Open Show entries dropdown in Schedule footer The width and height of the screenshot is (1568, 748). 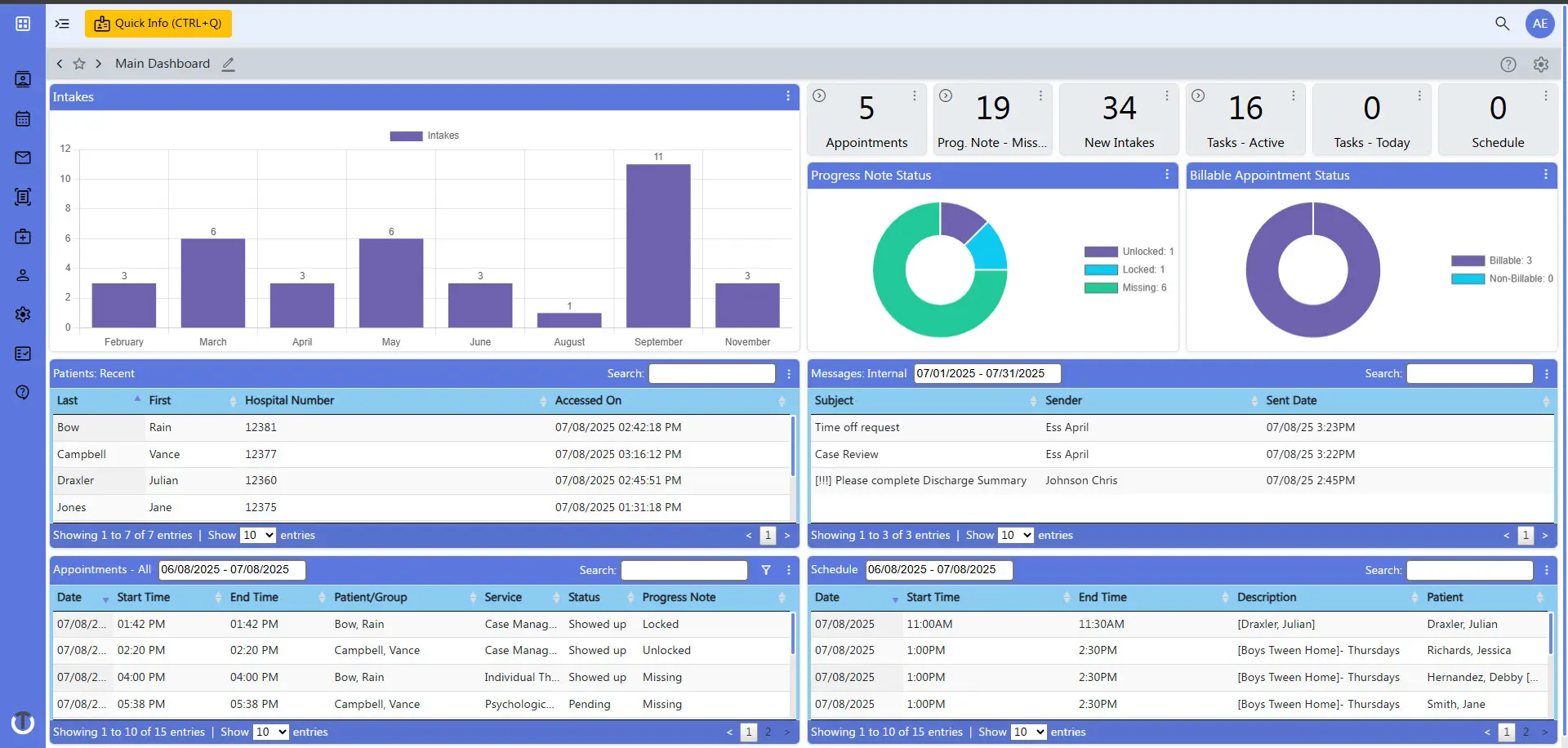(1028, 732)
